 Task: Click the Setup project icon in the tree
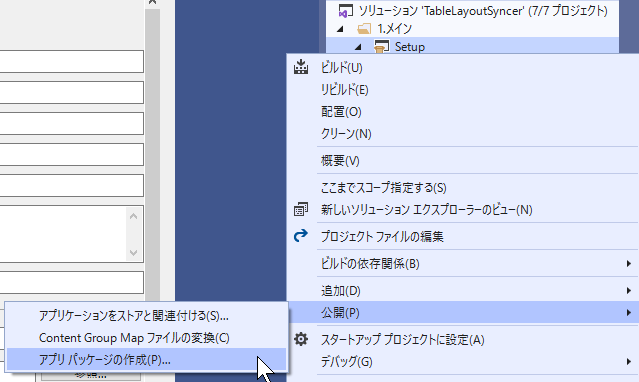click(381, 47)
